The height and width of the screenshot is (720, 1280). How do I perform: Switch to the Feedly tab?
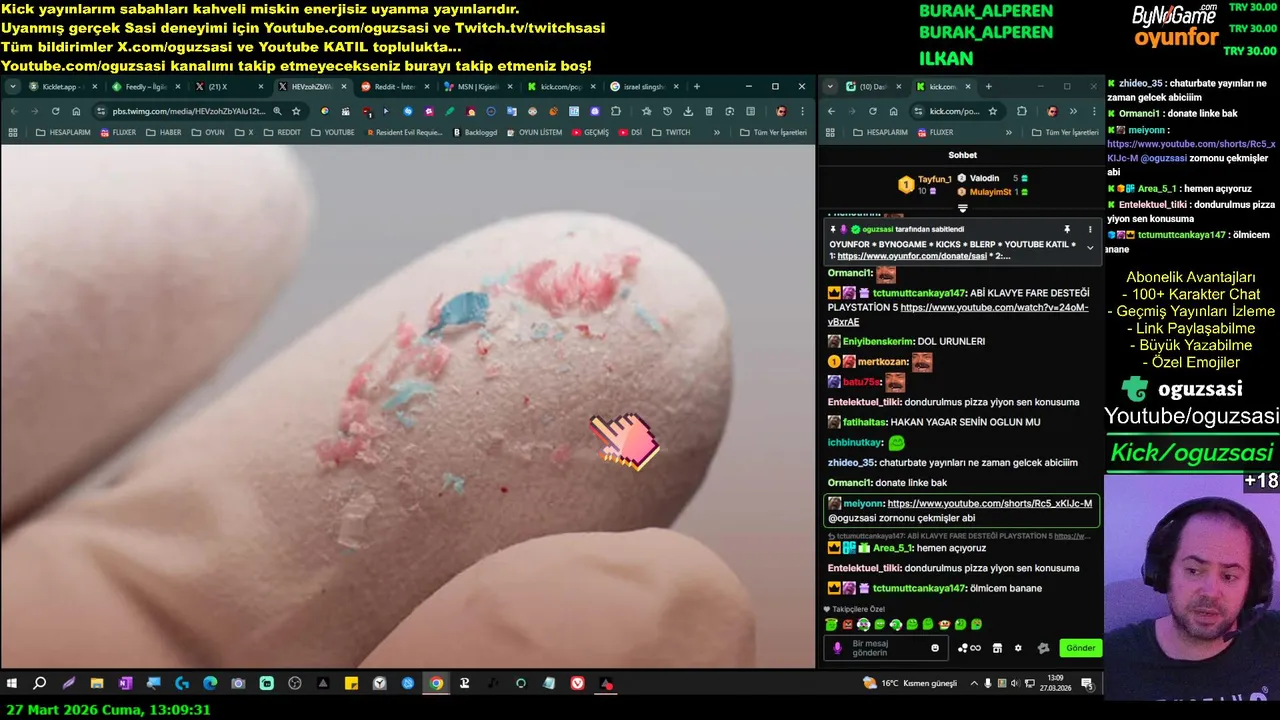coord(146,87)
